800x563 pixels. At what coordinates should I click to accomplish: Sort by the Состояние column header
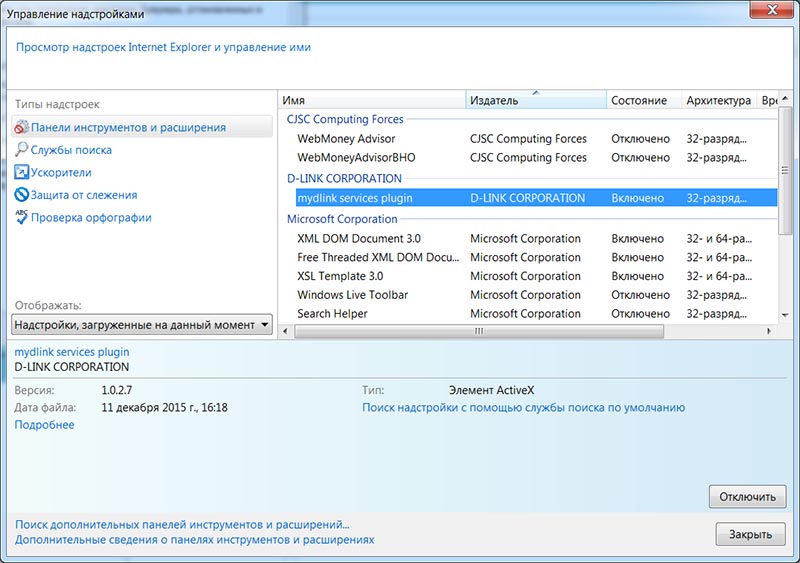pyautogui.click(x=644, y=100)
